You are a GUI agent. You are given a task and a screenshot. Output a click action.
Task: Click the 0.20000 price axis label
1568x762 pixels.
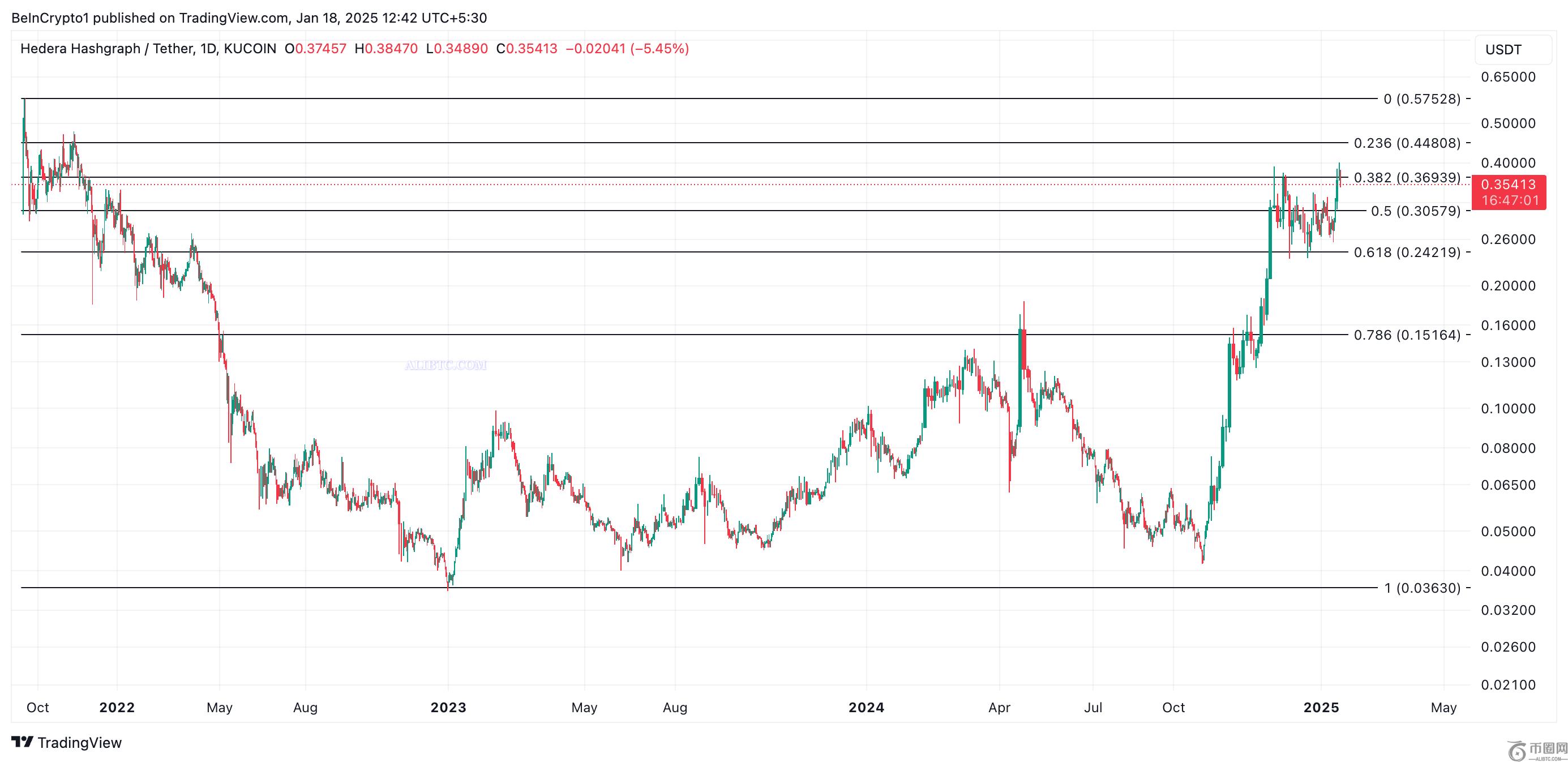pyautogui.click(x=1509, y=285)
